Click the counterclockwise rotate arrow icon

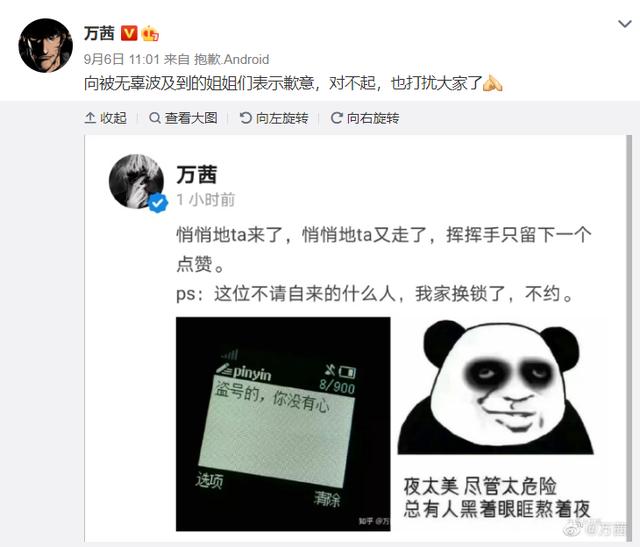246,118
